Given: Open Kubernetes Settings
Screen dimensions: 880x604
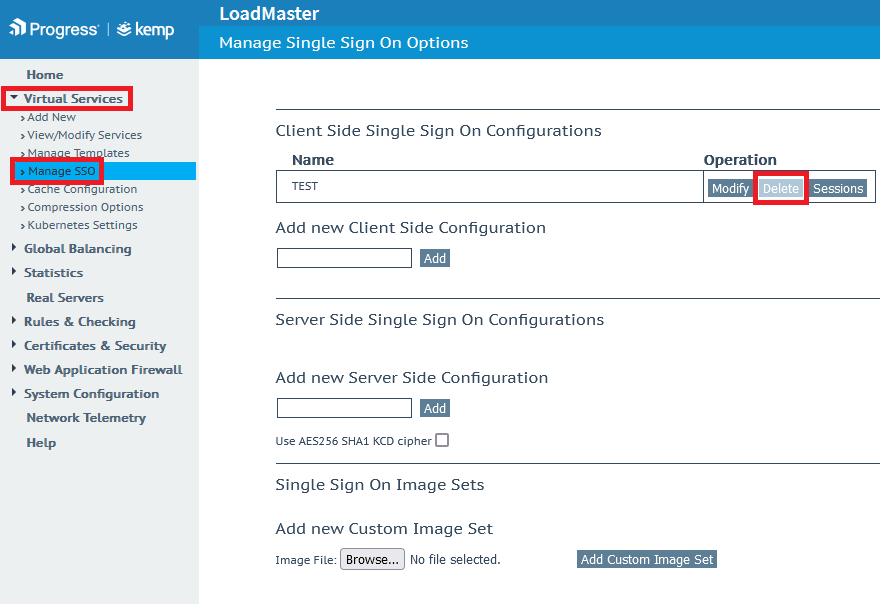Looking at the screenshot, I should click(82, 225).
